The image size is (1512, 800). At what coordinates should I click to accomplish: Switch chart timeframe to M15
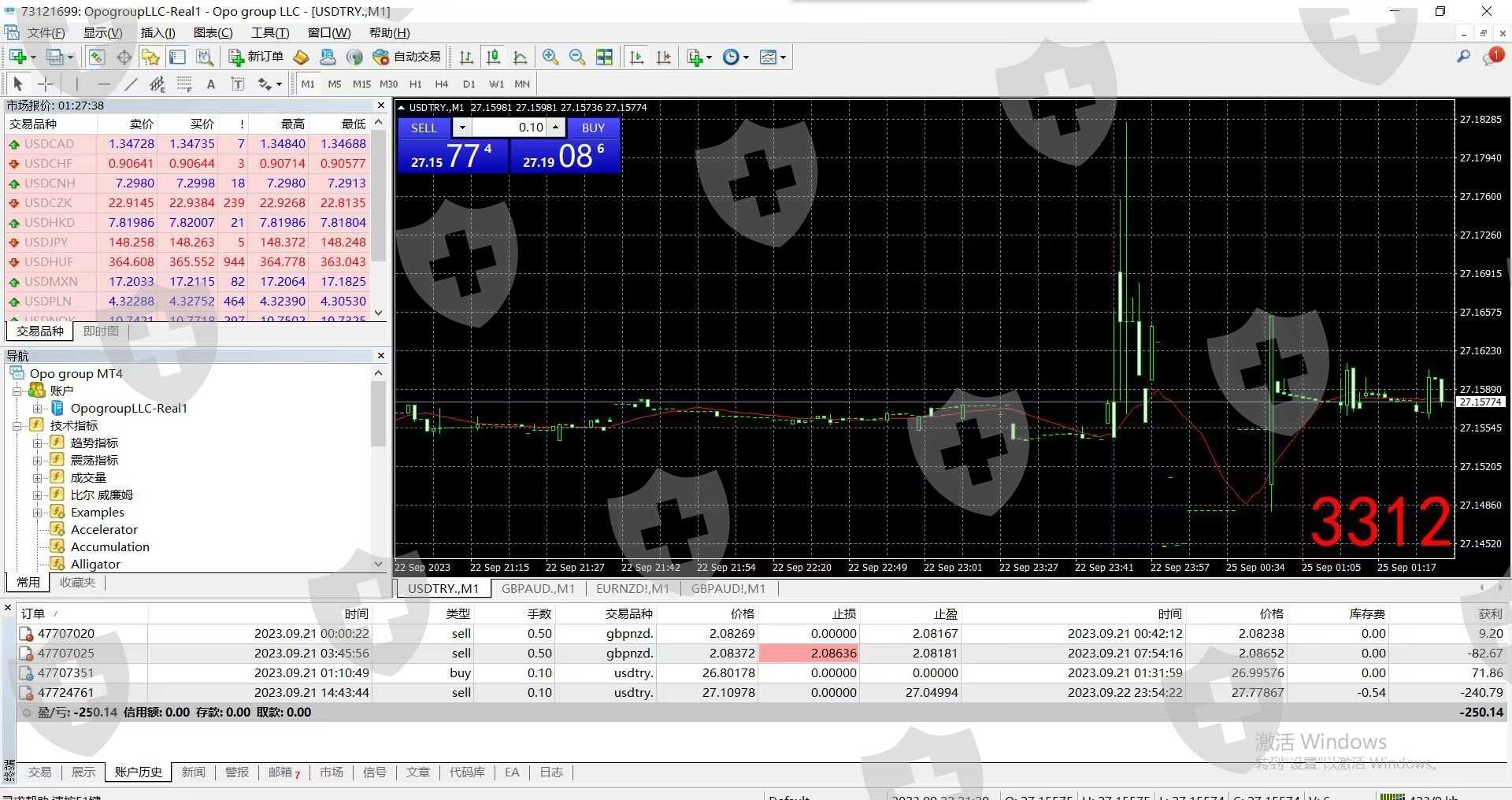[361, 84]
